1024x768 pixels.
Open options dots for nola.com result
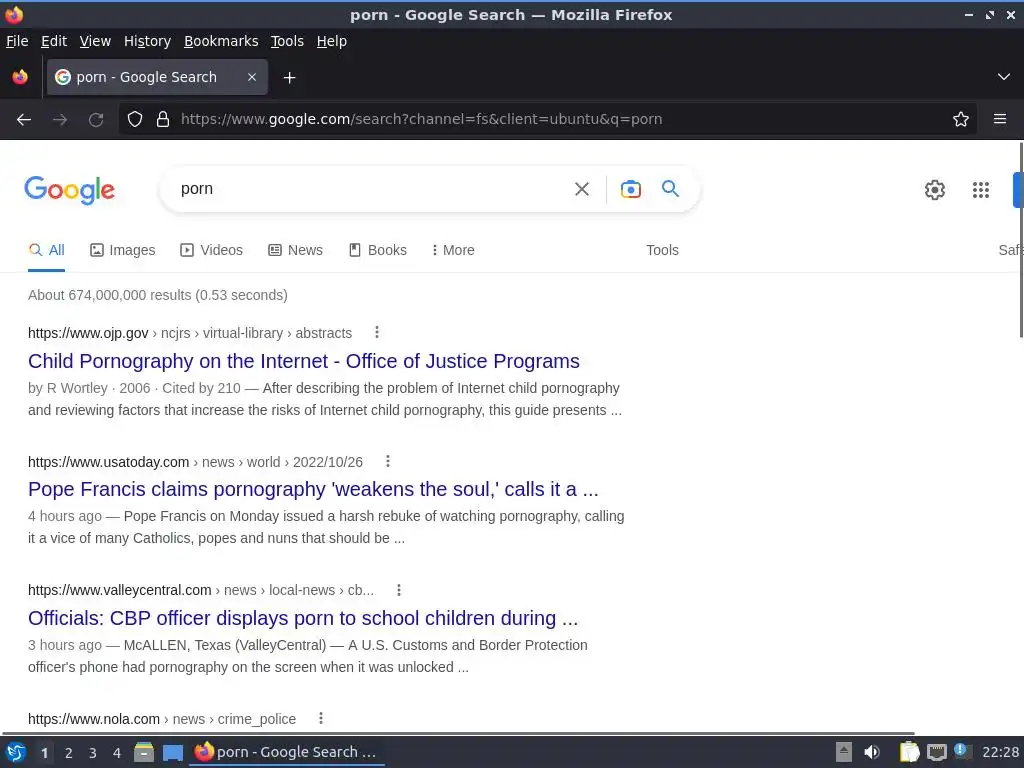(x=321, y=718)
